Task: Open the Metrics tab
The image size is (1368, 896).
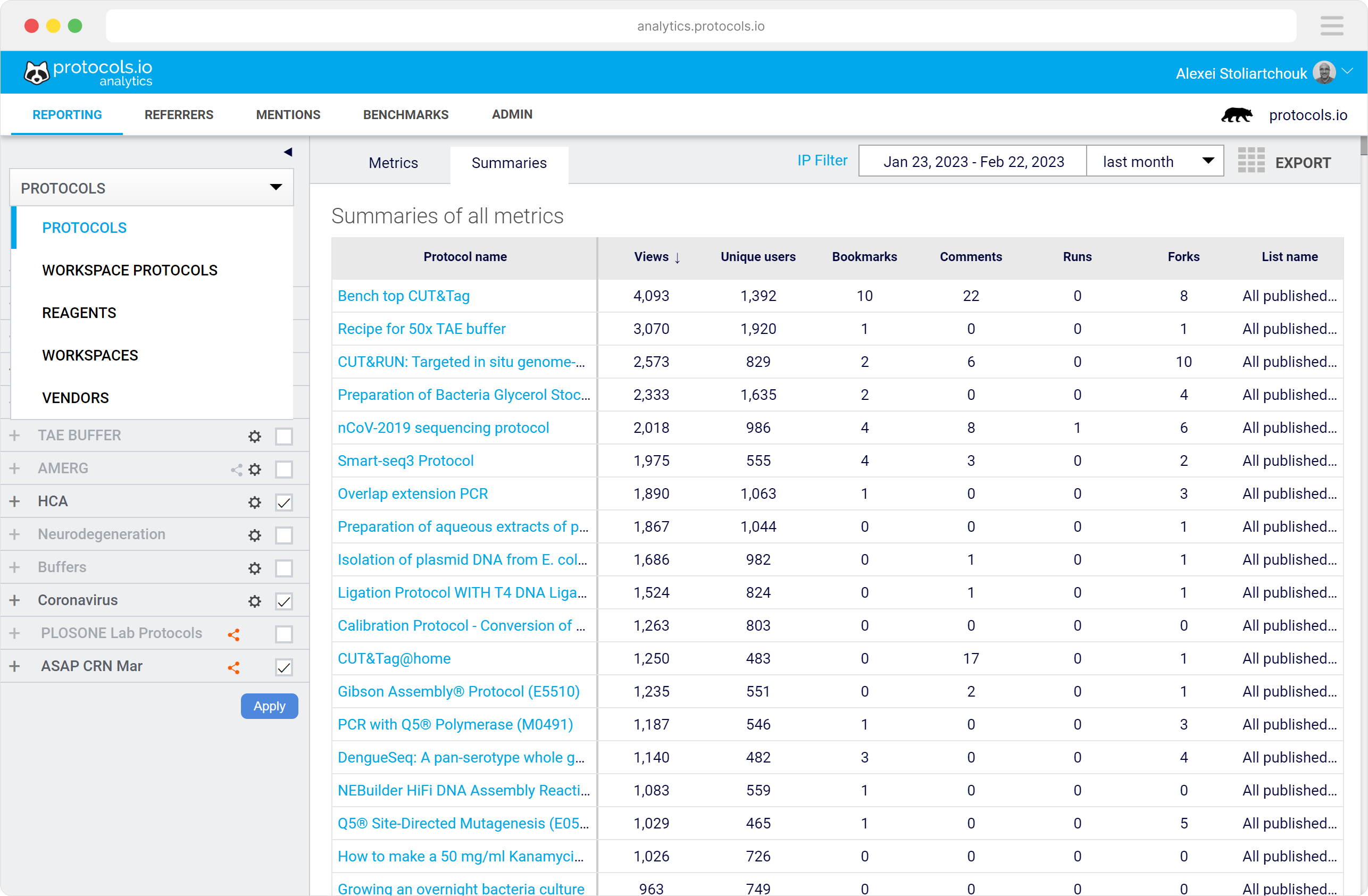Action: 393,163
